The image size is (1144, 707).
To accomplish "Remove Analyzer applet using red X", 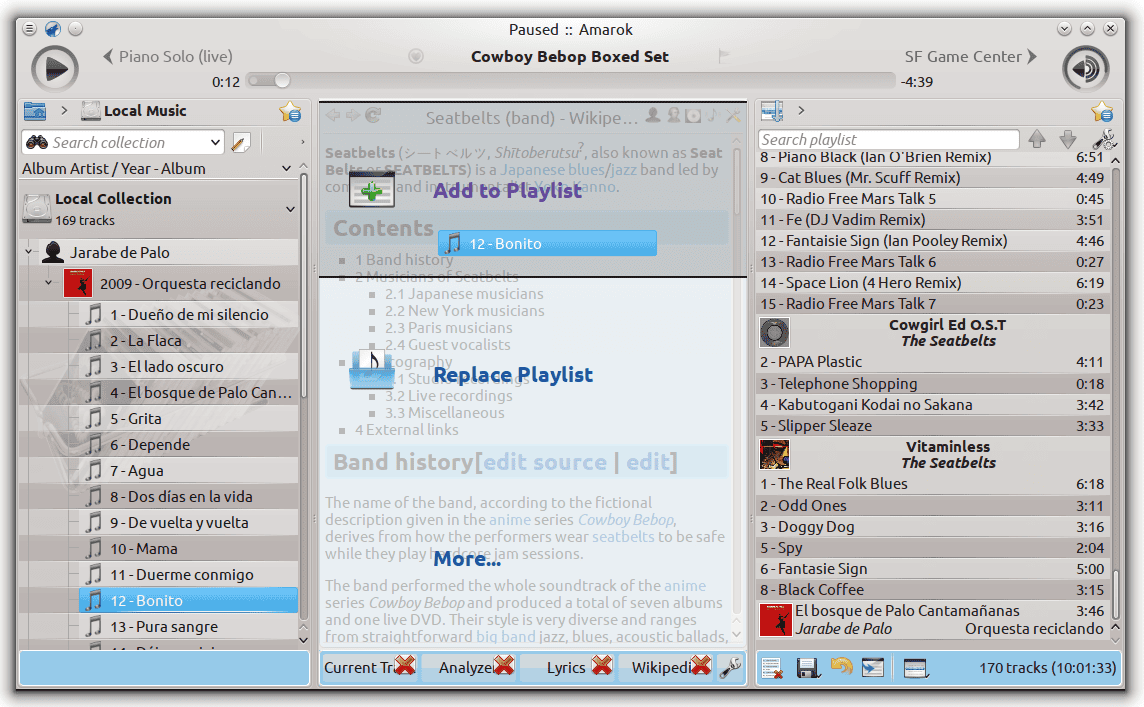I will 503,665.
